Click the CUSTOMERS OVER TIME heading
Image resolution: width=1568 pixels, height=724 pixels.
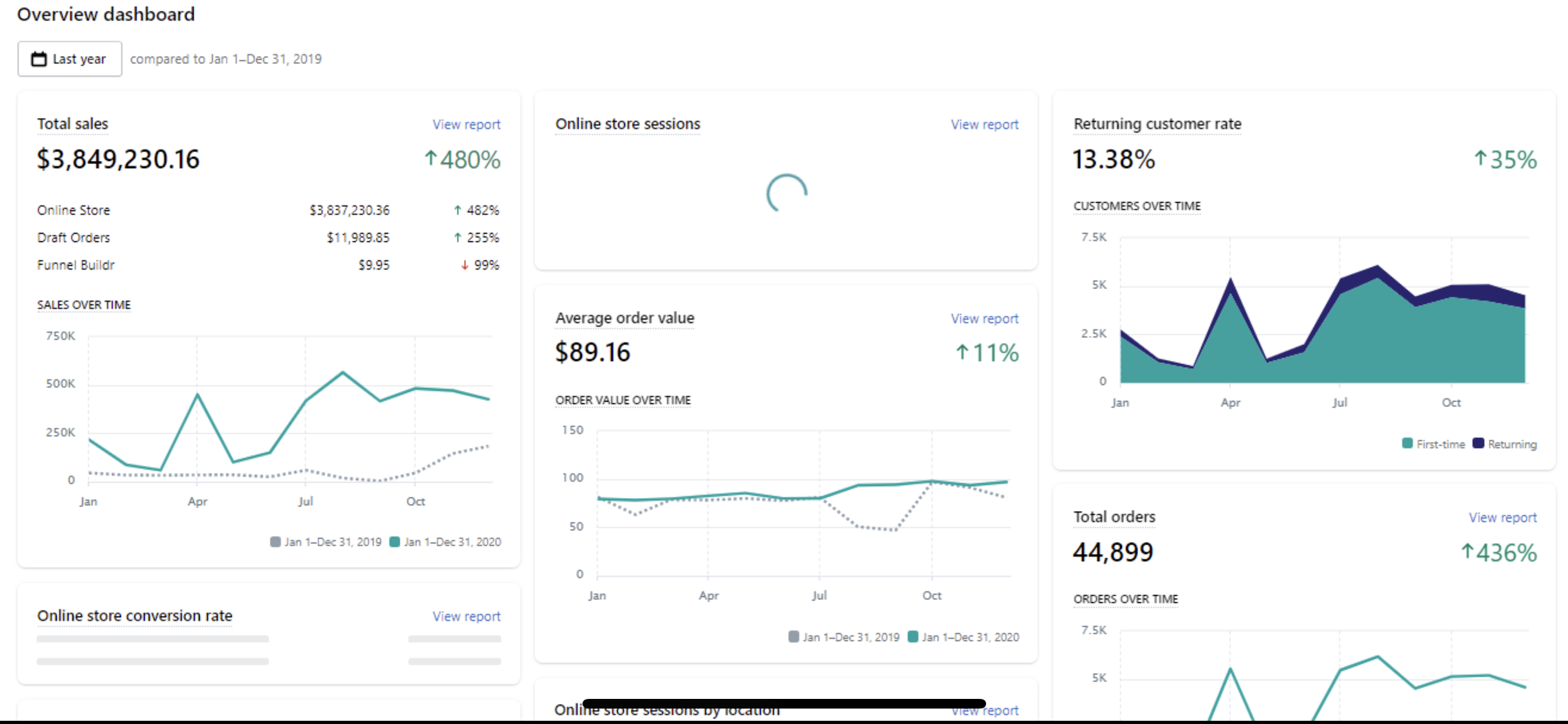coord(1137,206)
